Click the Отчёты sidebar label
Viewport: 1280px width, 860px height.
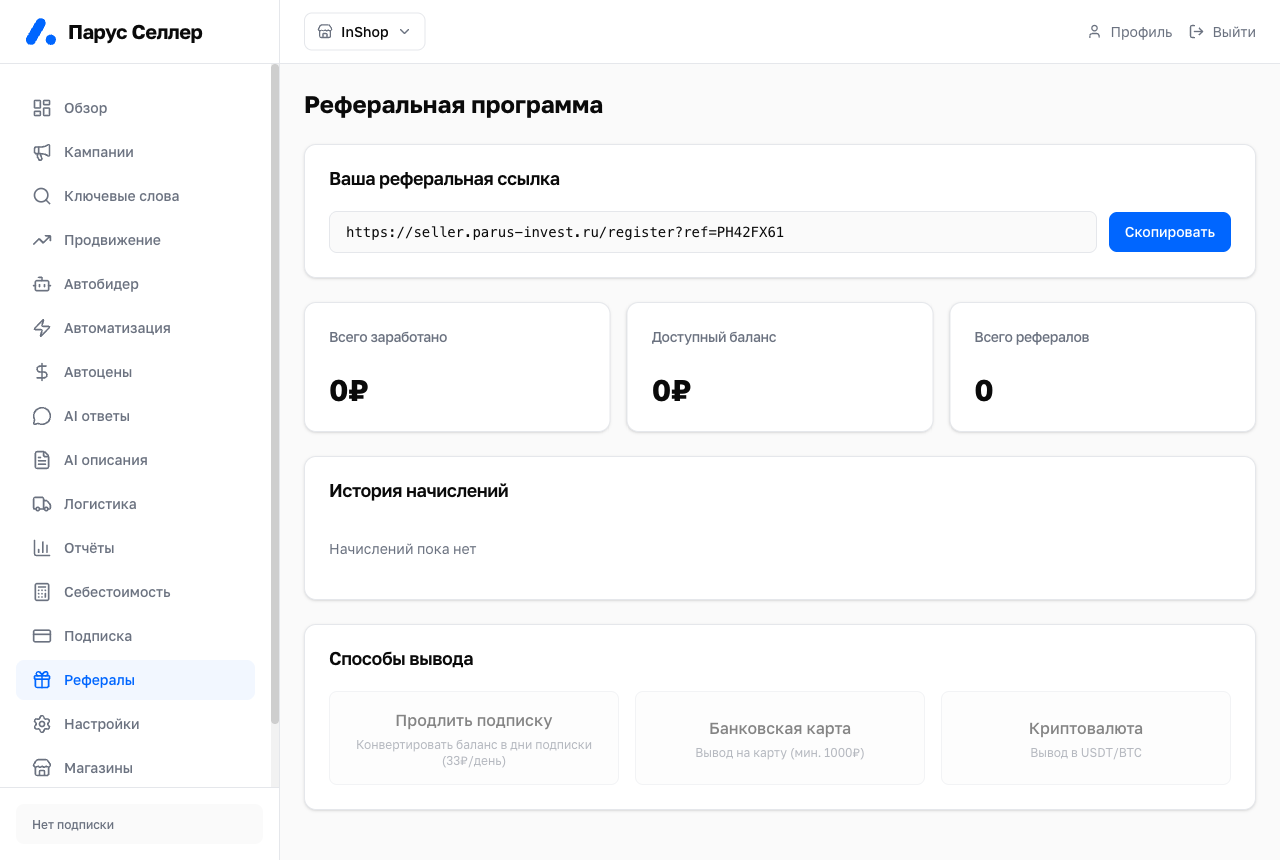click(89, 548)
